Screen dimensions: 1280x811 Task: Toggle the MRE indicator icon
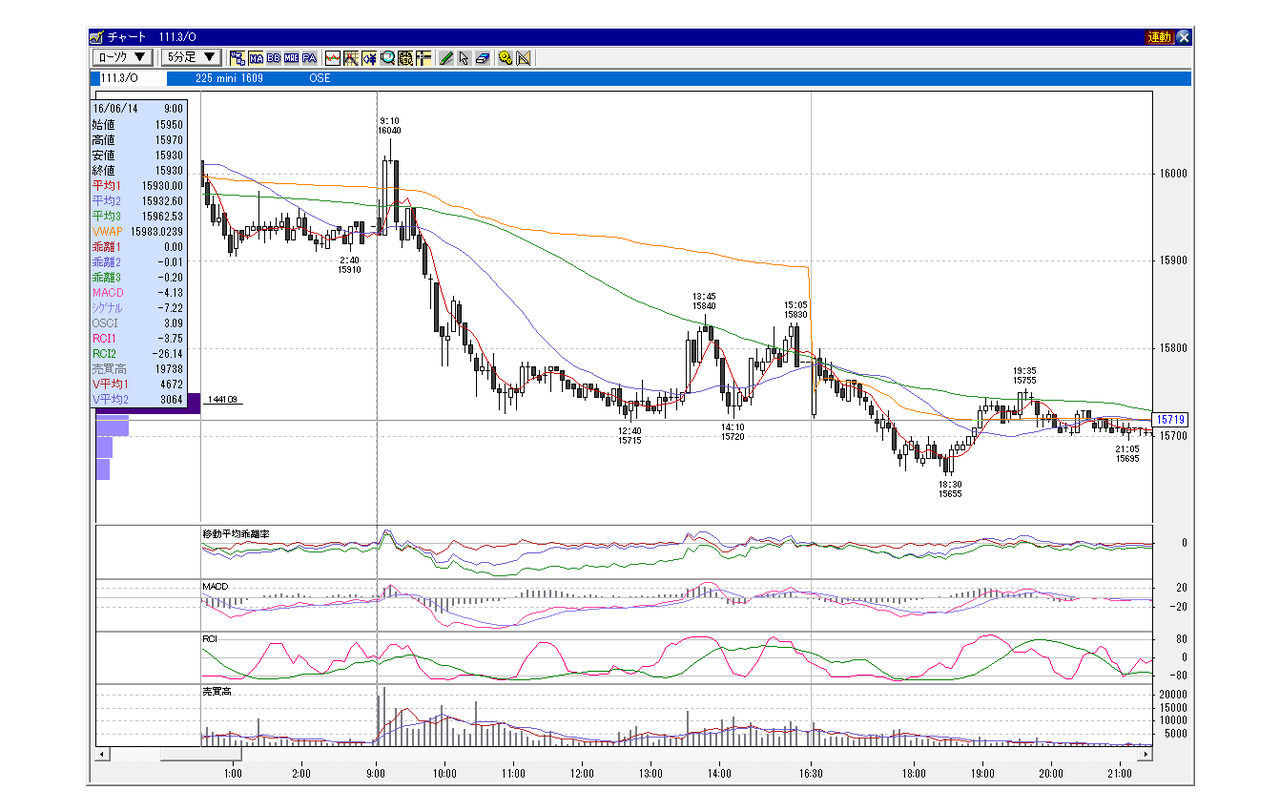(291, 57)
